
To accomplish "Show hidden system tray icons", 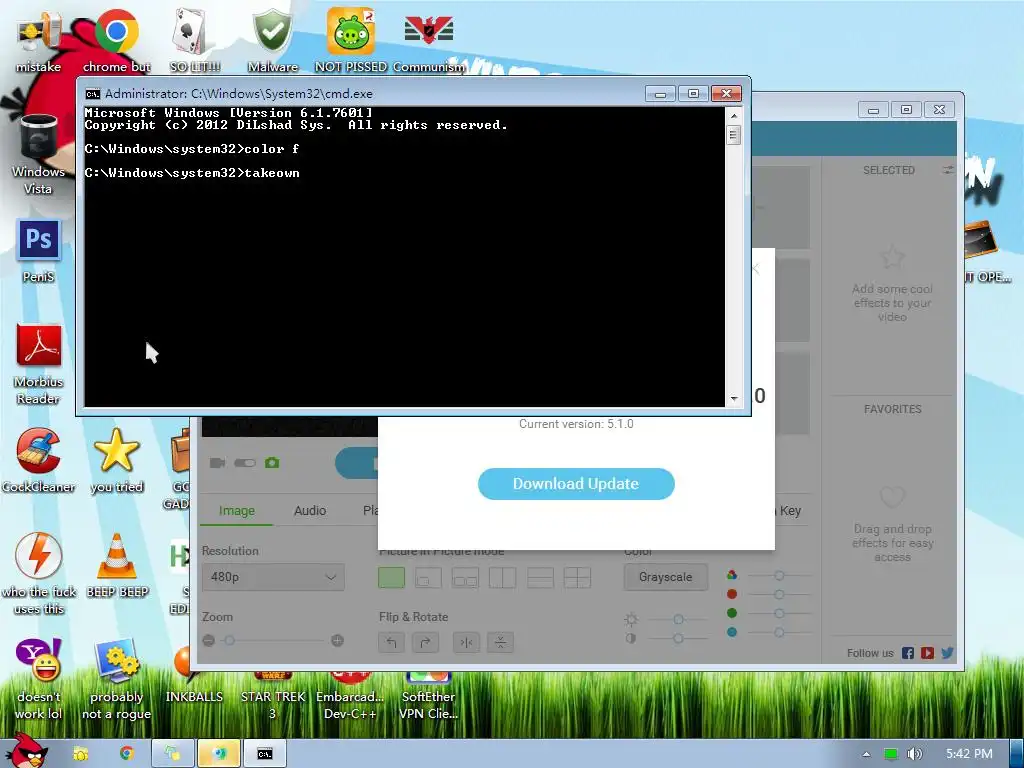I will [x=867, y=754].
